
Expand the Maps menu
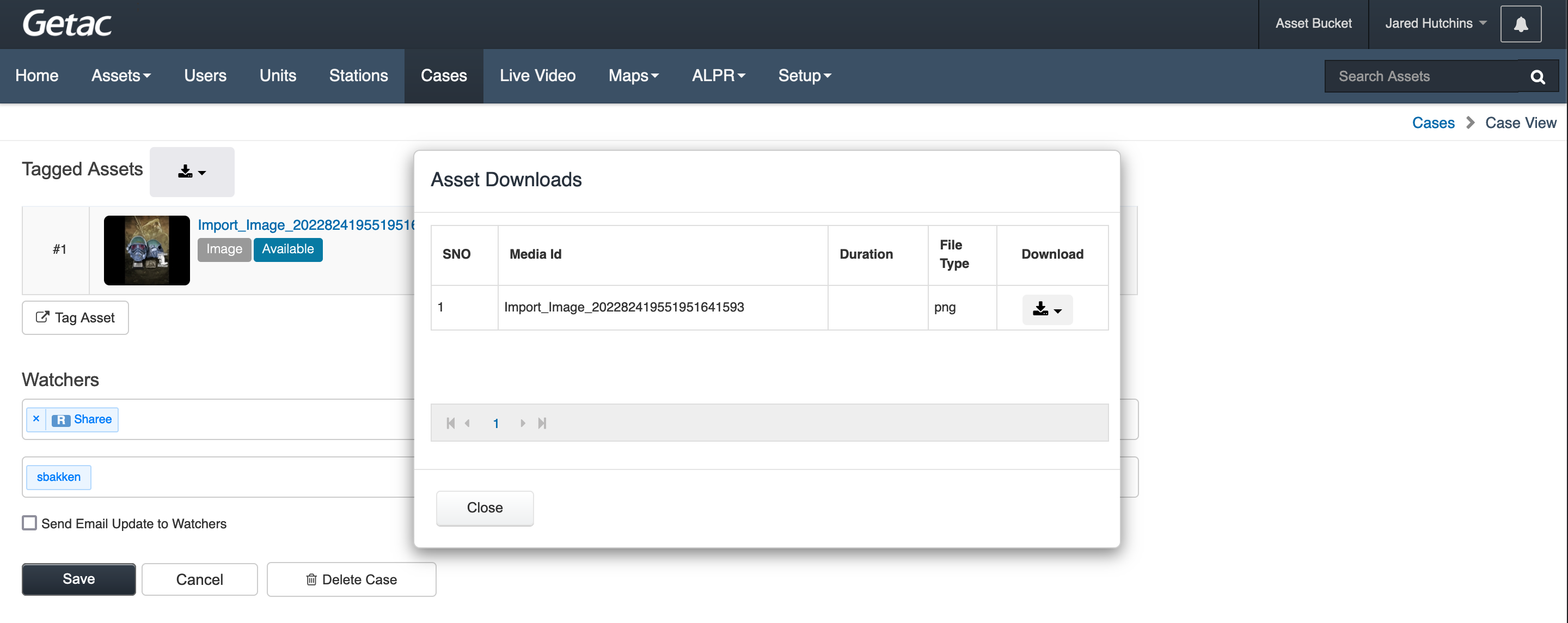click(634, 76)
